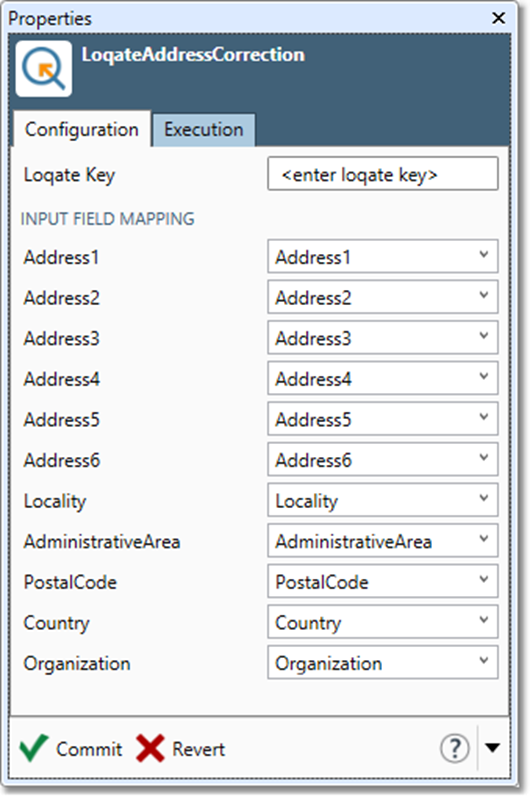Open the Organization mapping dropdown
530x798 pixels.
pos(383,663)
